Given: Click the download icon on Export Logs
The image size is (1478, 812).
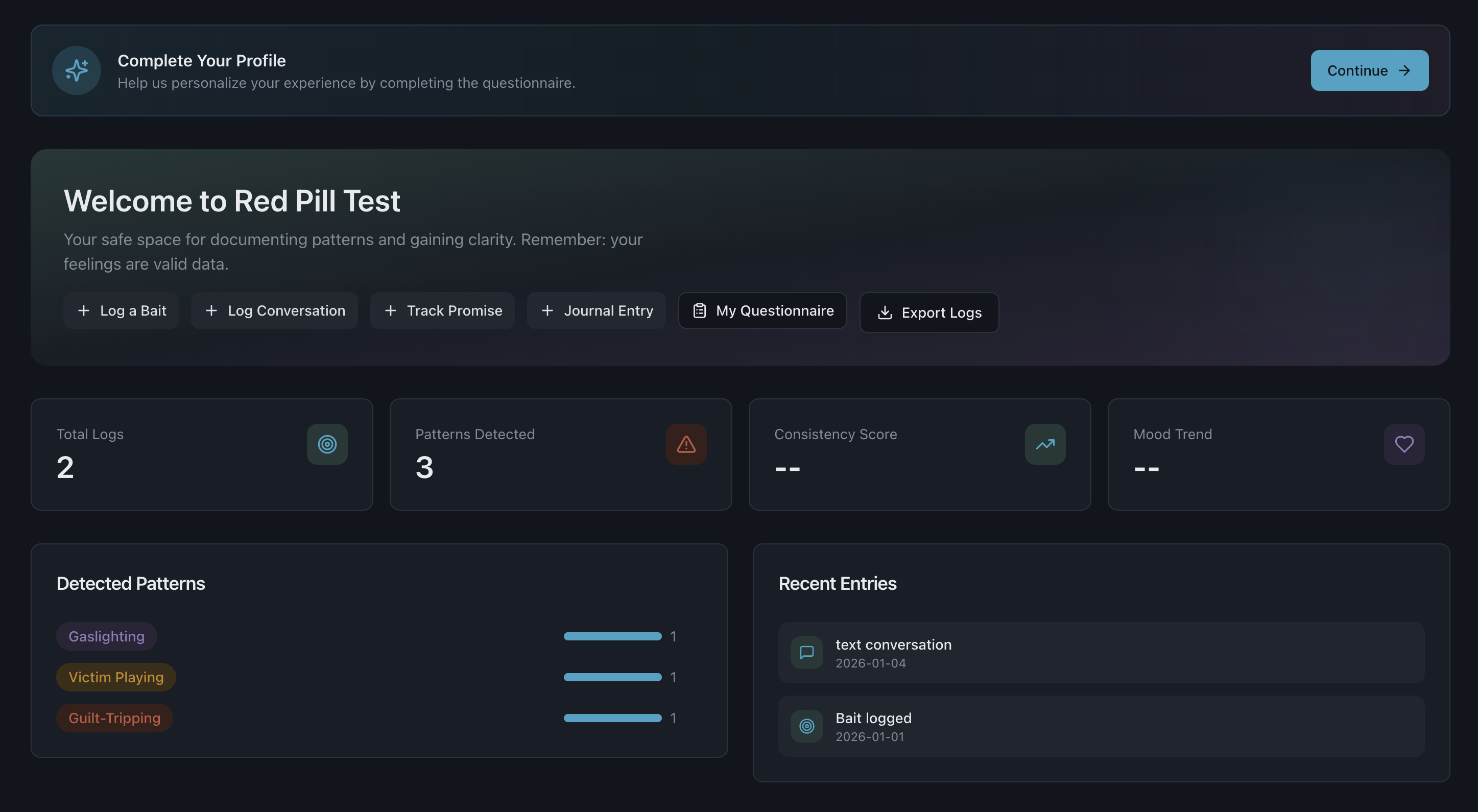Looking at the screenshot, I should click(x=885, y=312).
